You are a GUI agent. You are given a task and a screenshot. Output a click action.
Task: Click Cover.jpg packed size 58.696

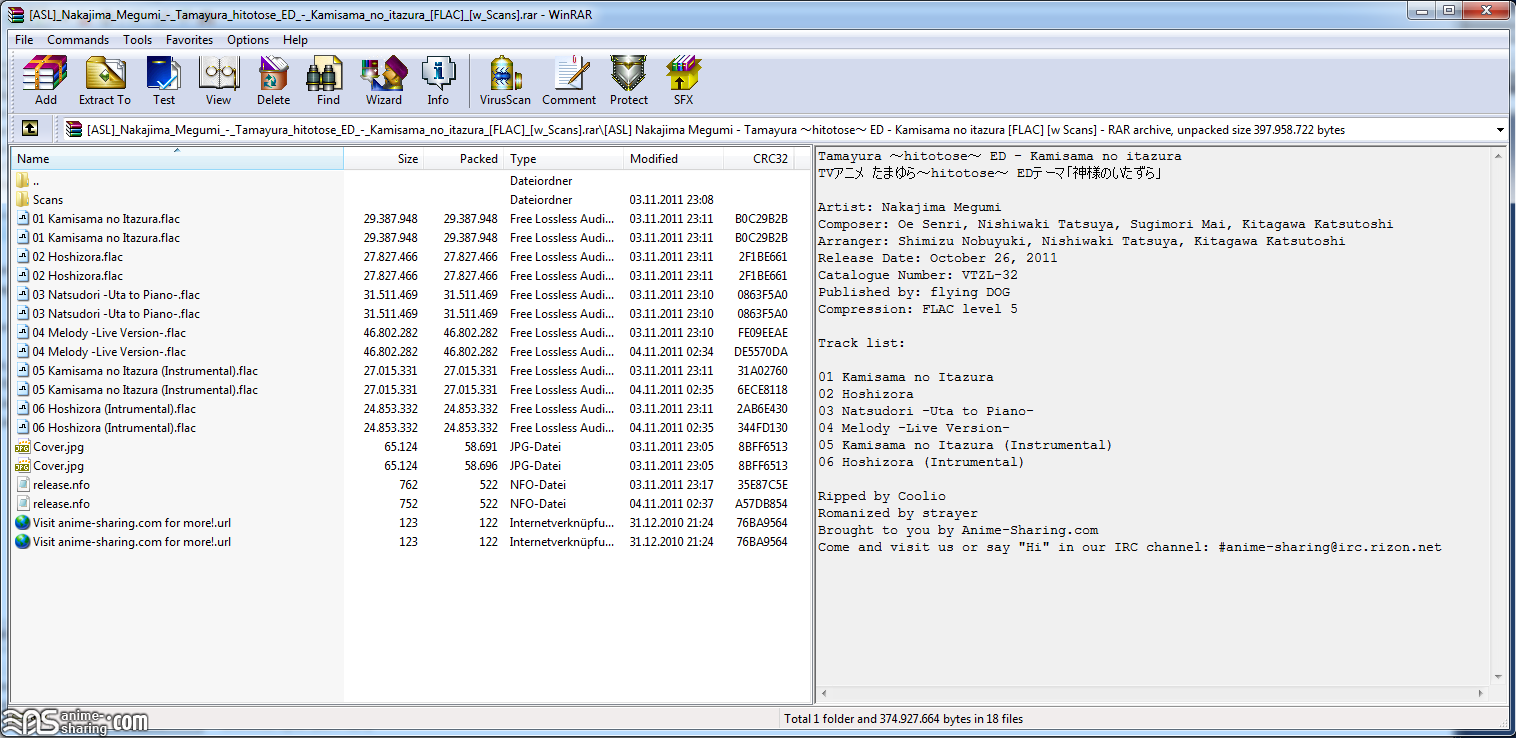point(480,466)
